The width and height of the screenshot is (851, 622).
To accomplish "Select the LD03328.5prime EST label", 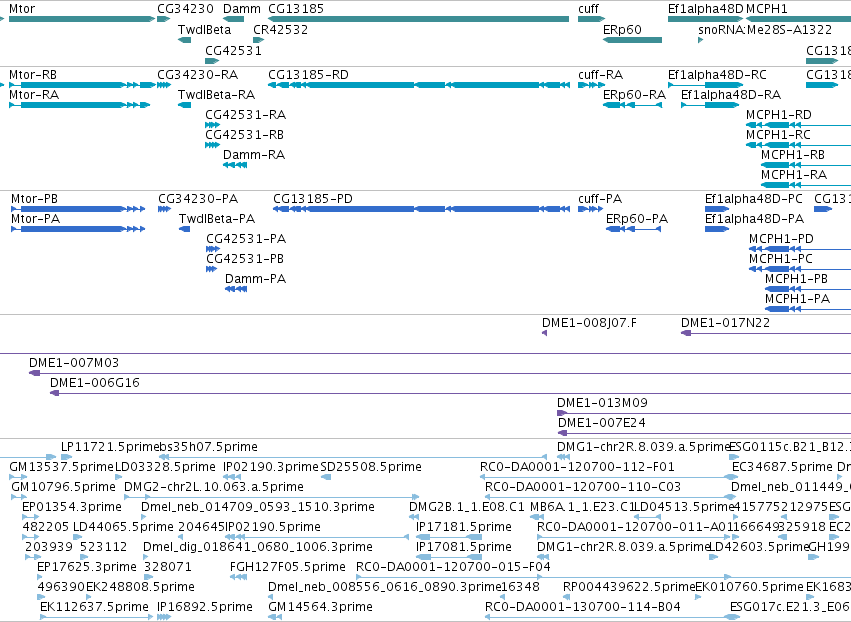I will (166, 467).
